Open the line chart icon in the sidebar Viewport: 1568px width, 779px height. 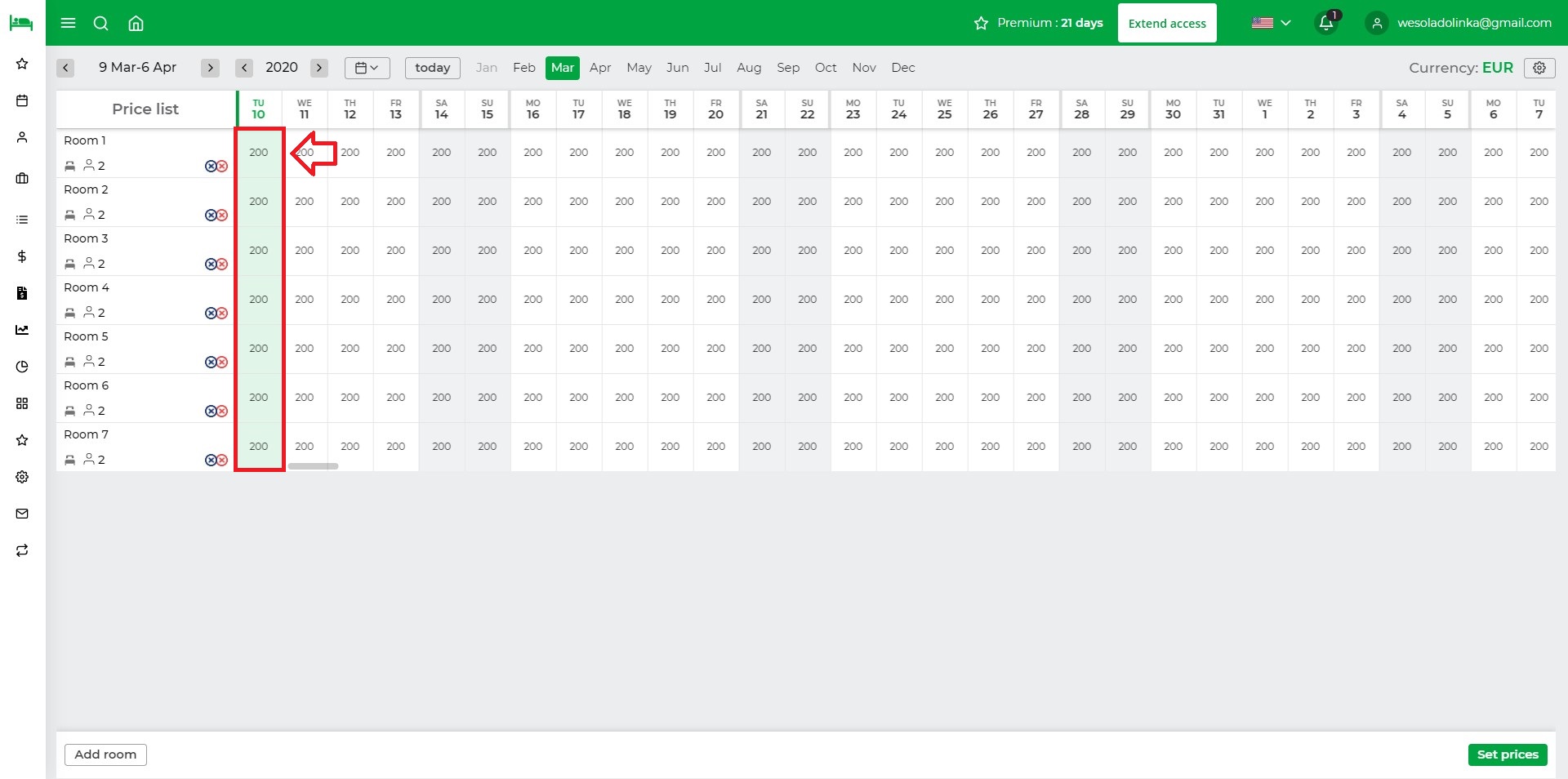[22, 330]
